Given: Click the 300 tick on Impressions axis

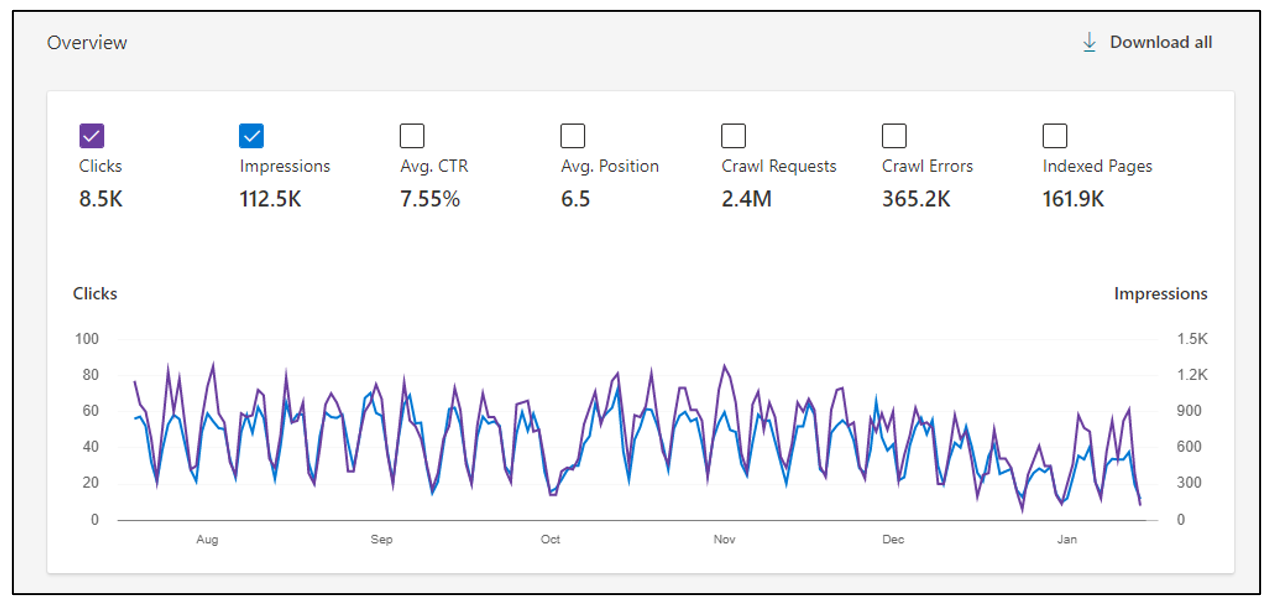Looking at the screenshot, I should coord(1188,483).
